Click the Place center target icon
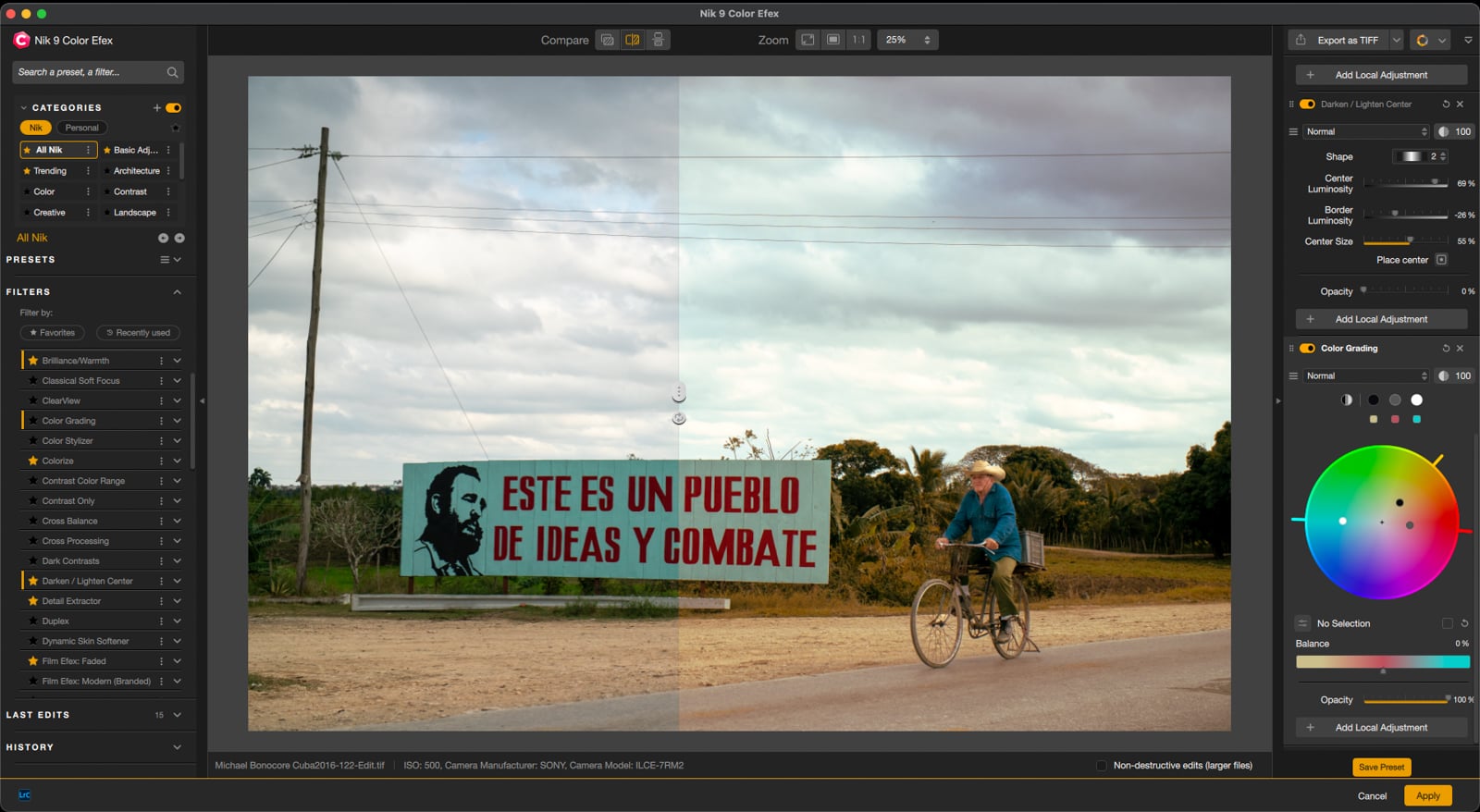 (1441, 260)
